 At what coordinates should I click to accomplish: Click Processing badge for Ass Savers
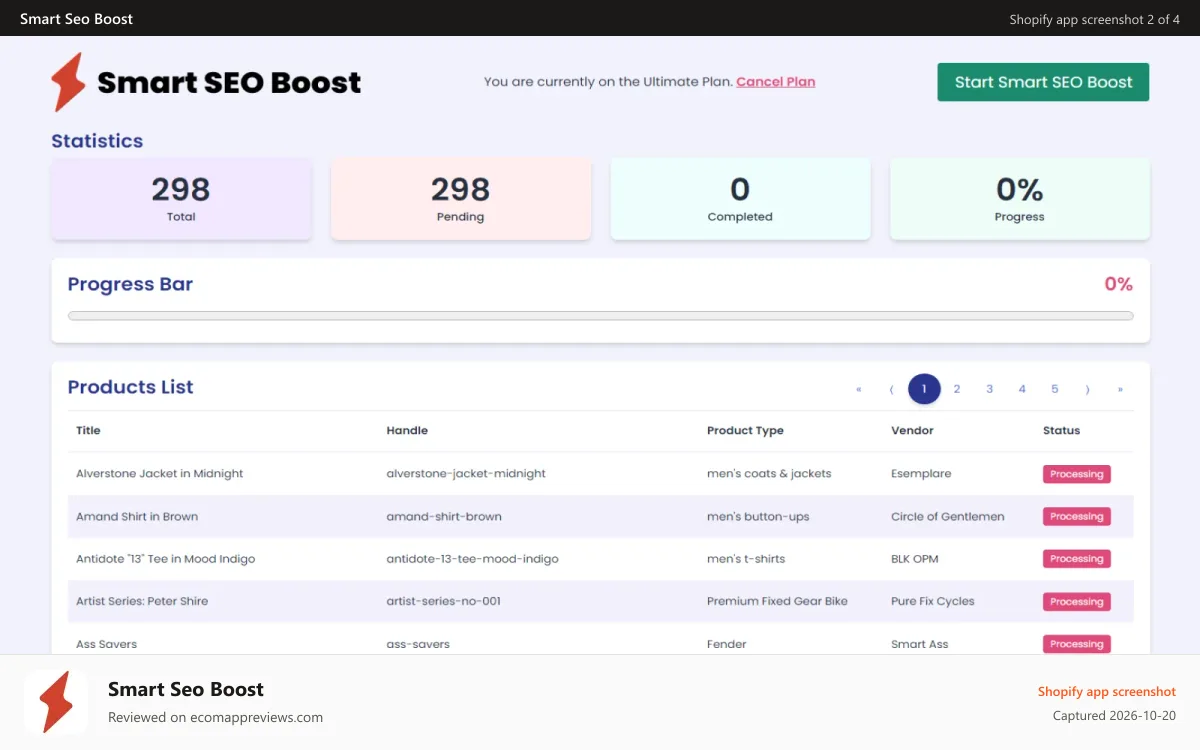tap(1077, 644)
